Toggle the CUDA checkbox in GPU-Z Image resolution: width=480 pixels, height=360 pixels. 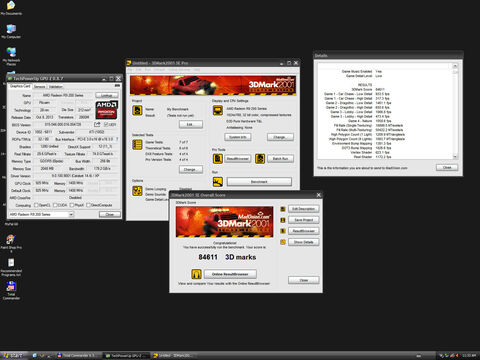pyautogui.click(x=55, y=205)
